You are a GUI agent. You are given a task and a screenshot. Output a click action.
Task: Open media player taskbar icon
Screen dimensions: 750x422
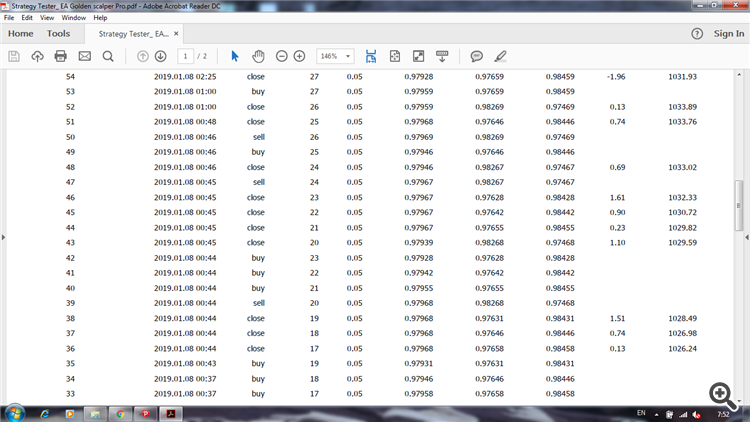(x=70, y=414)
